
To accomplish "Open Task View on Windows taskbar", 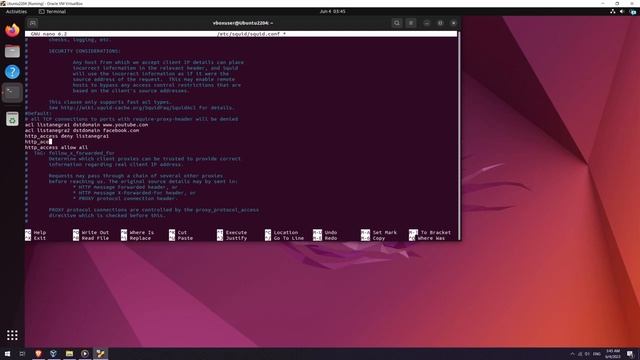I will click(x=22, y=353).
